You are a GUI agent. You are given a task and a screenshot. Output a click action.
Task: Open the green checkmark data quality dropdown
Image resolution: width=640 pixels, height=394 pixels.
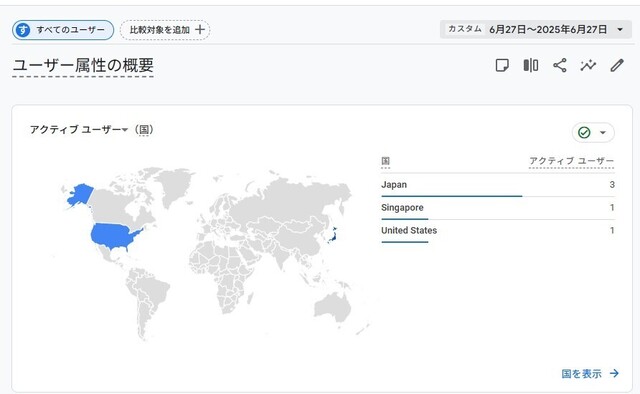[x=593, y=132]
